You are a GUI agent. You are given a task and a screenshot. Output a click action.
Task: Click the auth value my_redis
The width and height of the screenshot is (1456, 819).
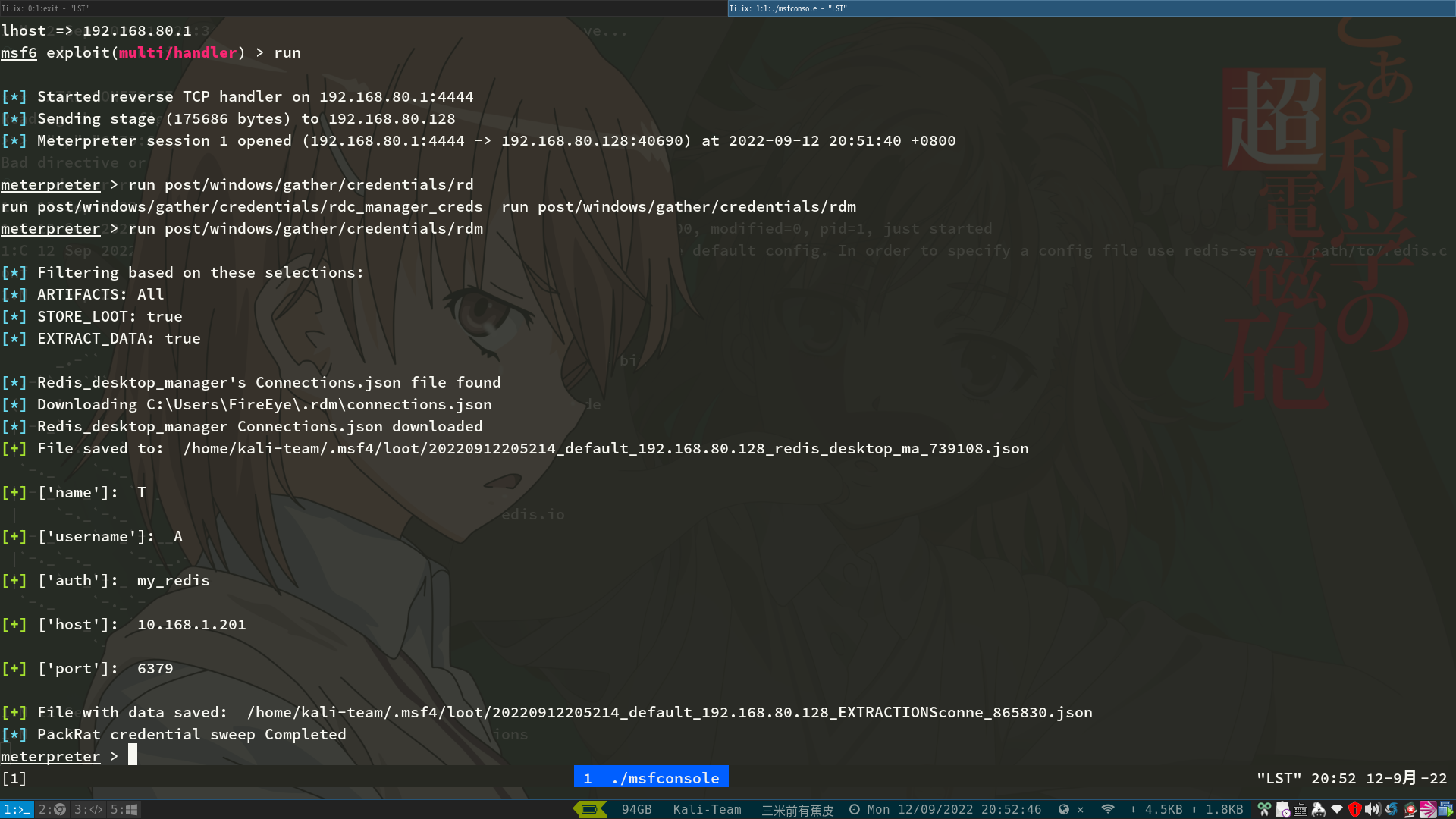(173, 580)
